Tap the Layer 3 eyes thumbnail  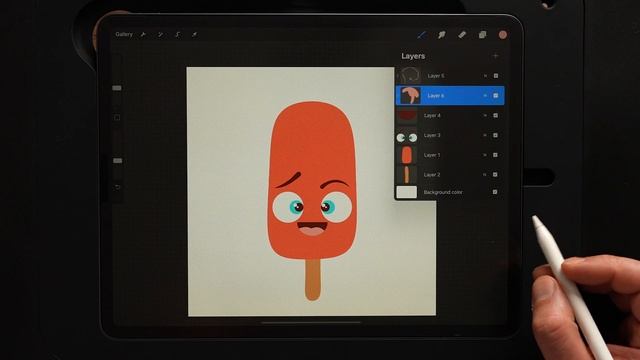[x=407, y=137]
